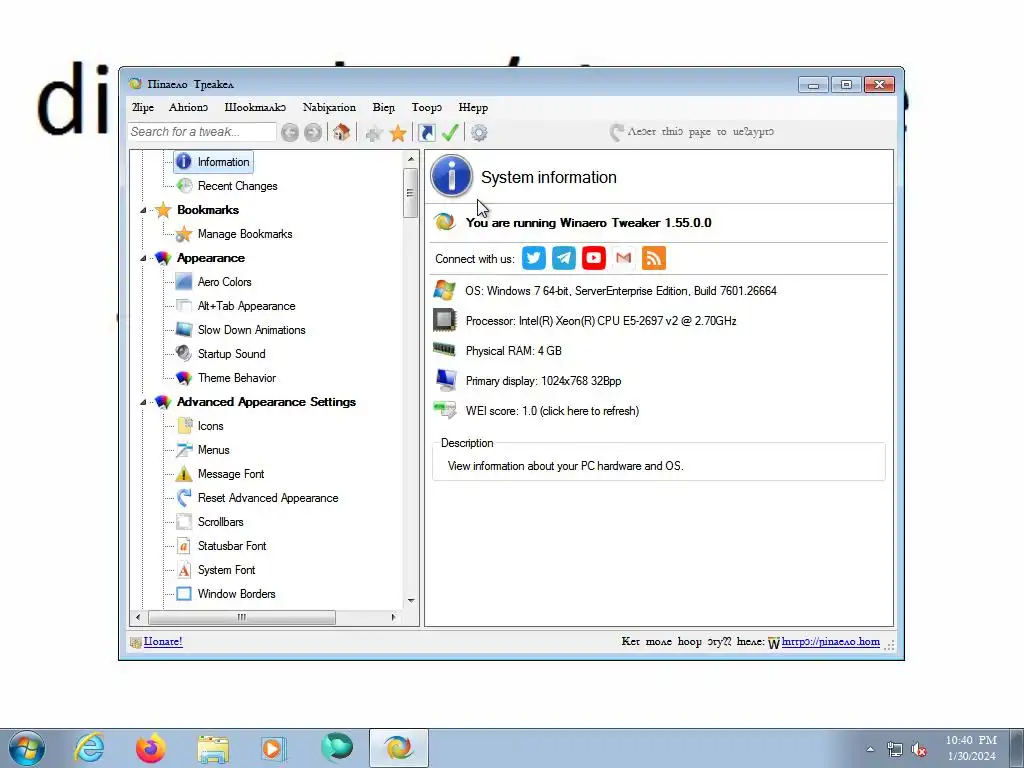The height and width of the screenshot is (768, 1024).
Task: Collapse the Appearance tree node
Action: [143, 259]
